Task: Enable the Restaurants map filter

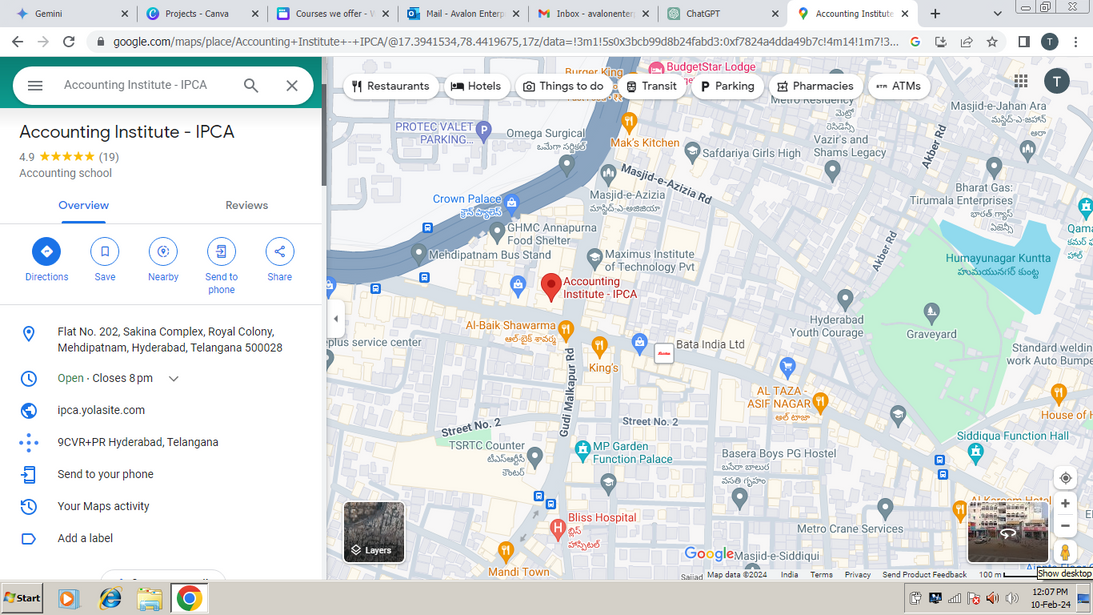Action: [x=391, y=86]
